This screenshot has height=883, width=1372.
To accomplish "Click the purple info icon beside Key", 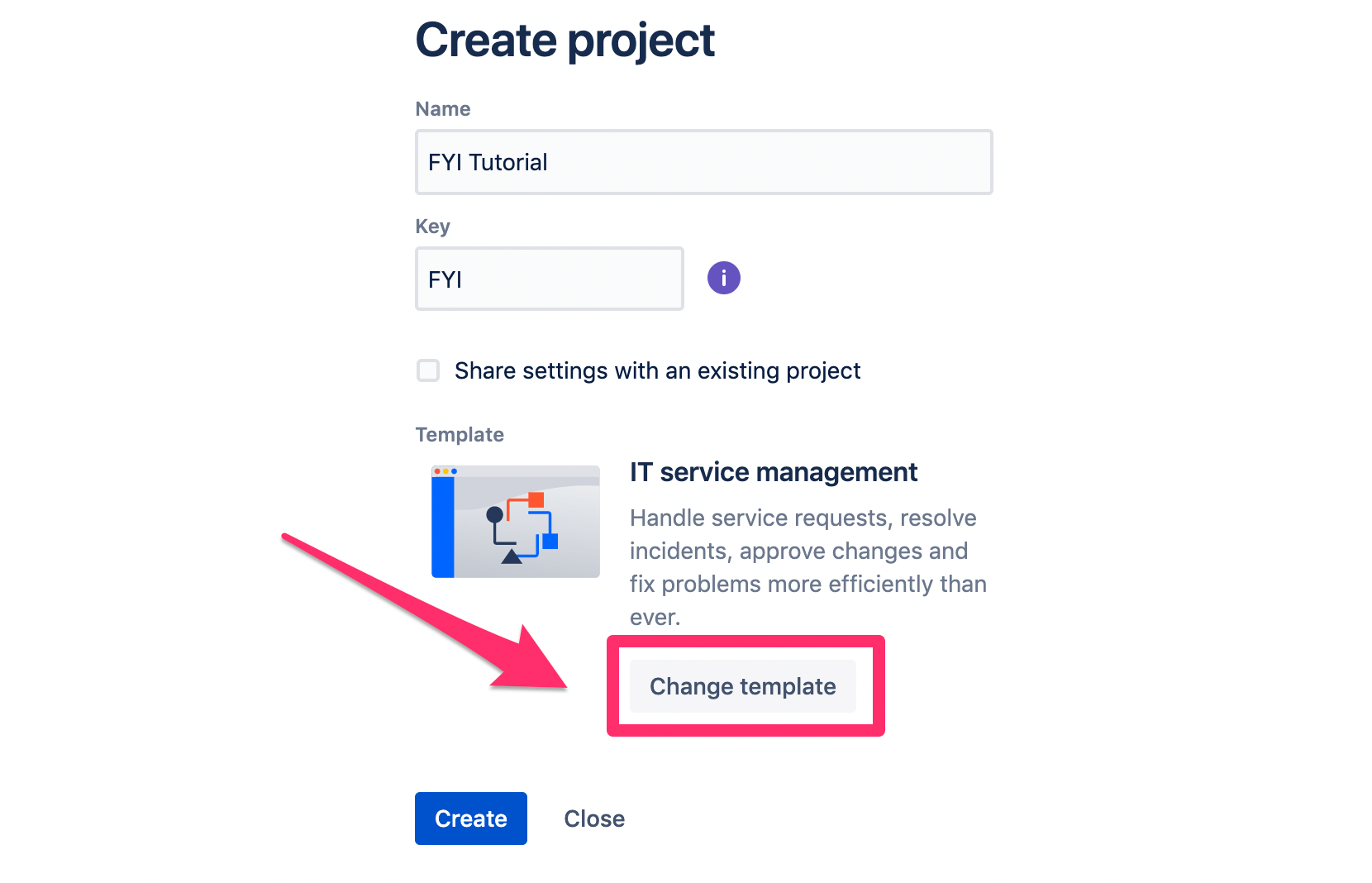I will (x=723, y=278).
